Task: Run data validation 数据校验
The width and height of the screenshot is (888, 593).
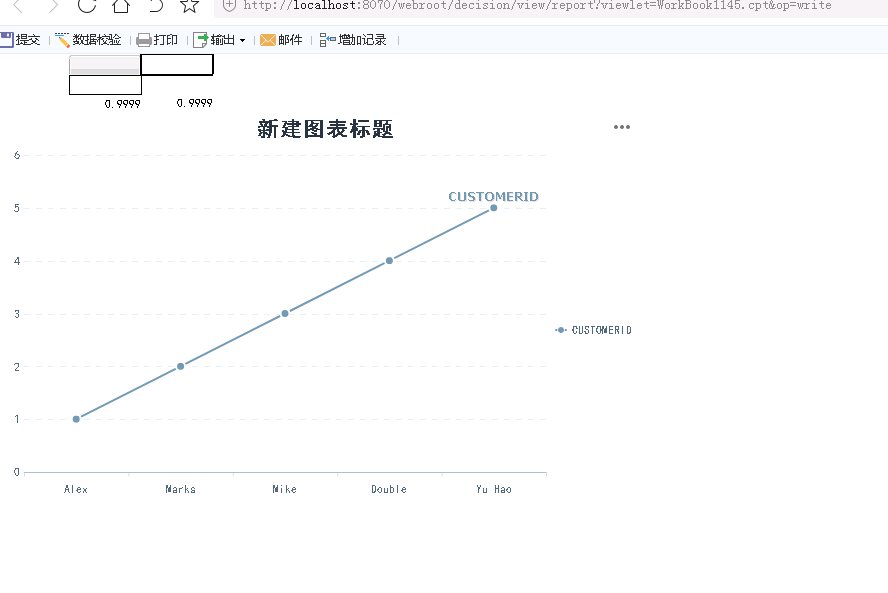Action: pyautogui.click(x=88, y=40)
